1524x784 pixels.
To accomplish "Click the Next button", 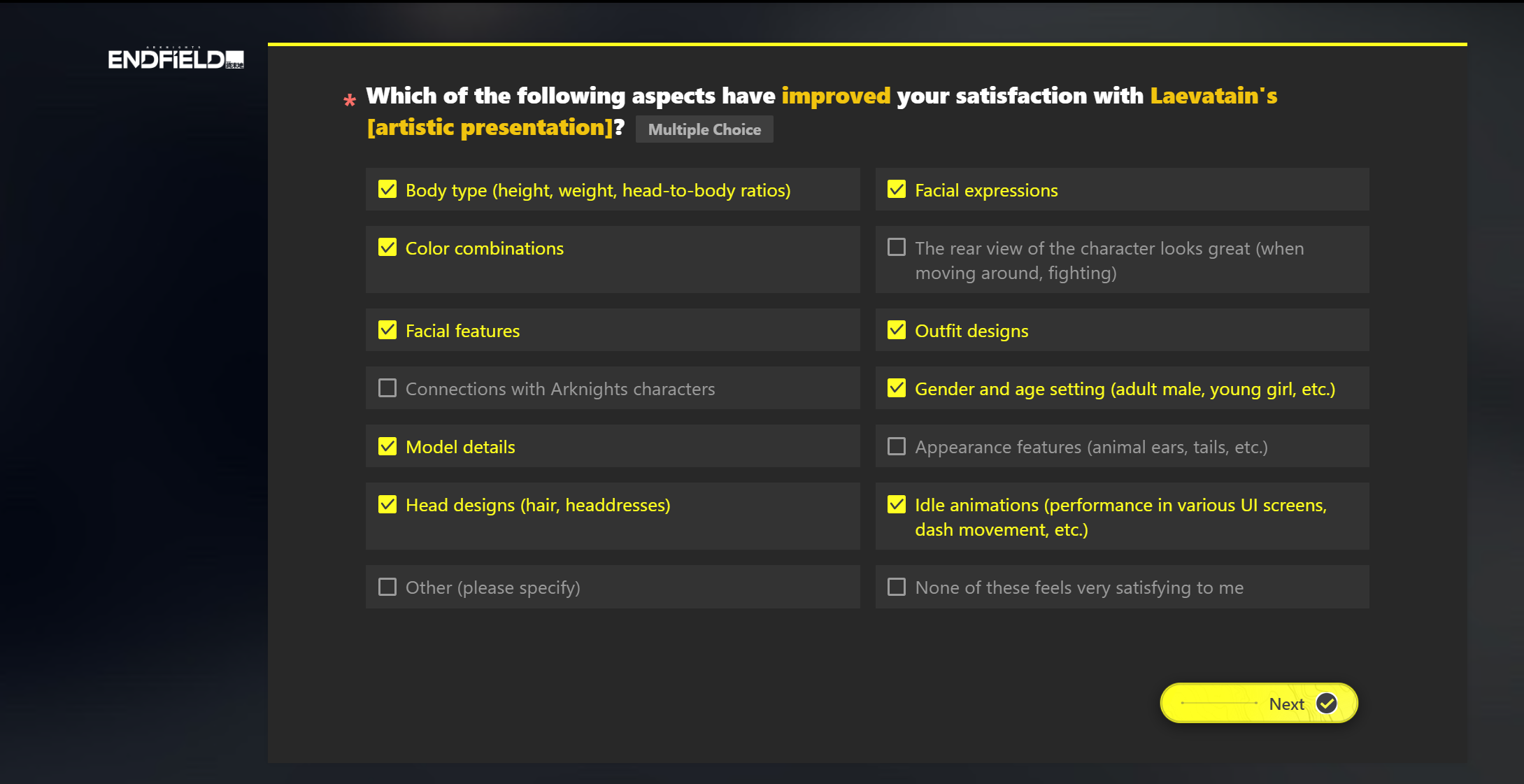I will click(1259, 703).
